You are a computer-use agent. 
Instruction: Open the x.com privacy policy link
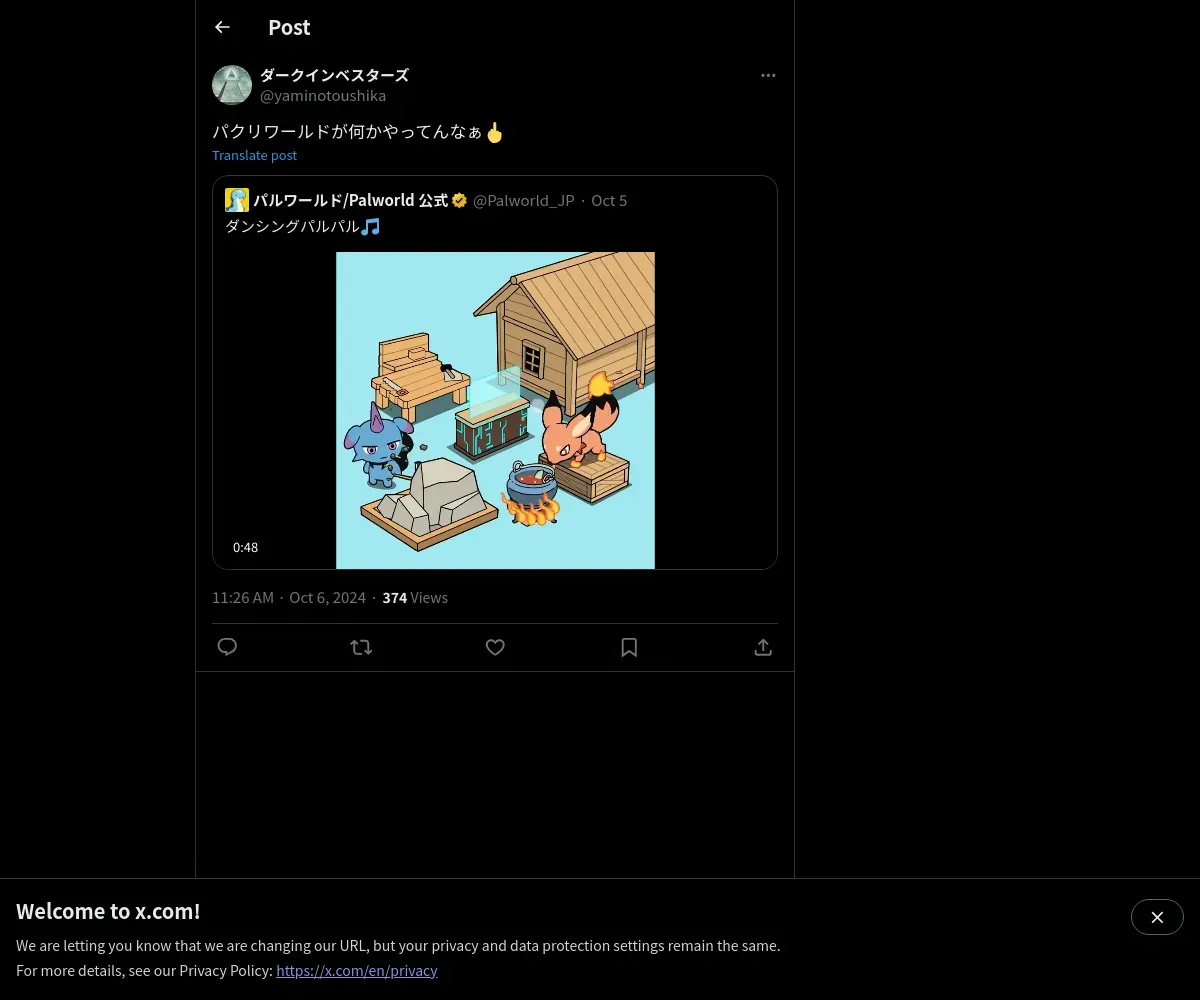coord(357,970)
